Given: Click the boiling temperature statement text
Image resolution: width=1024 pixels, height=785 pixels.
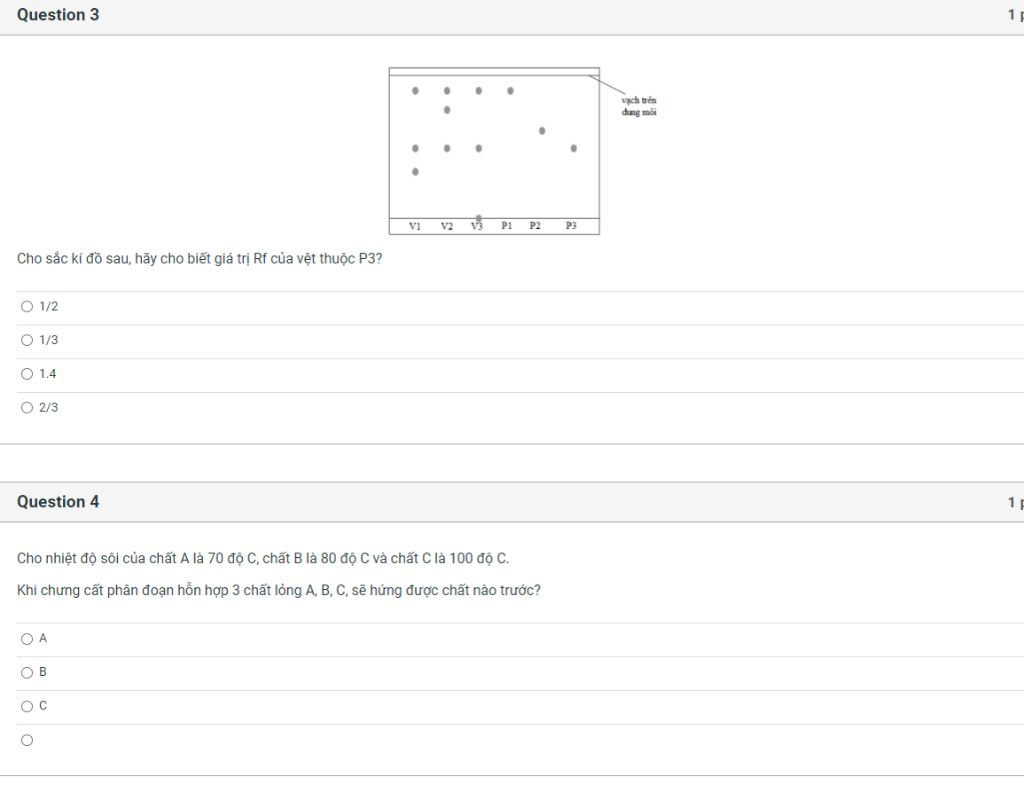Looking at the screenshot, I should 263,558.
